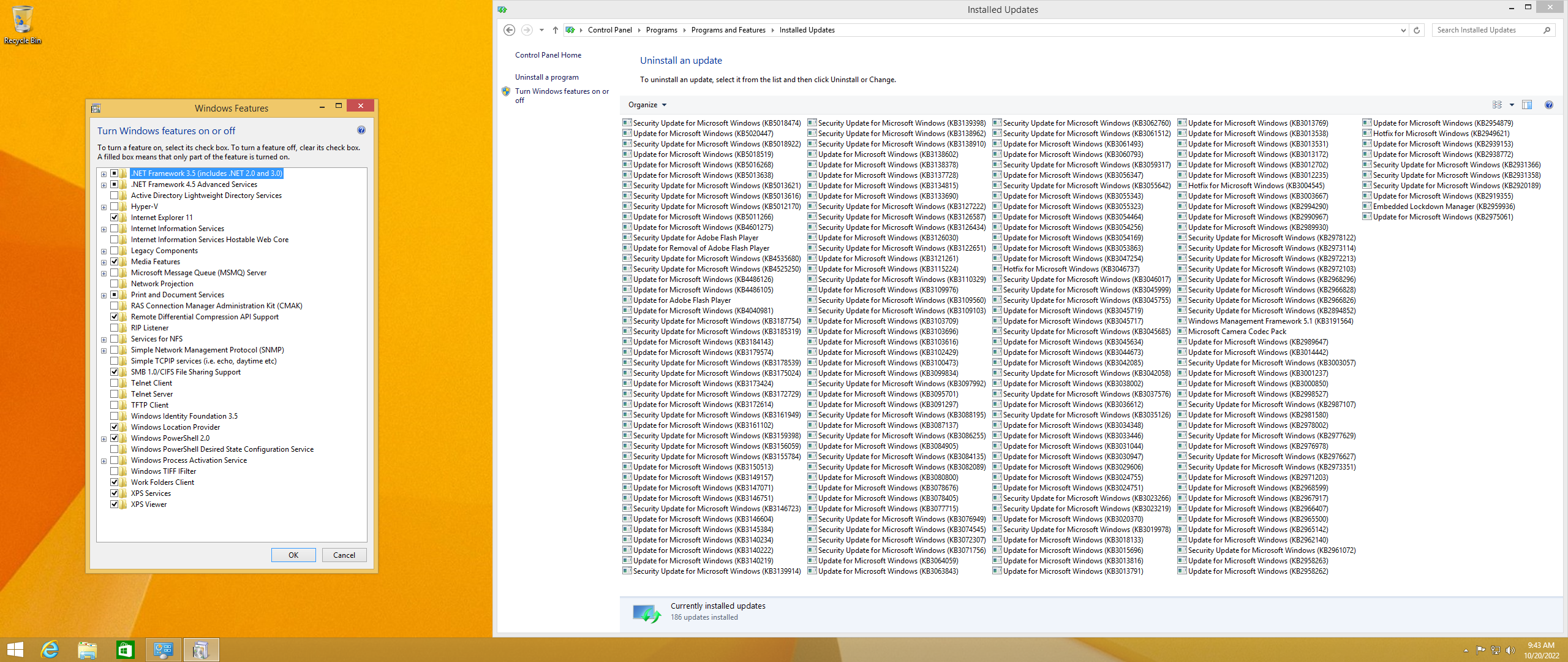Switch to Windows Features taskbar button
The image size is (1568, 662).
pyautogui.click(x=201, y=650)
